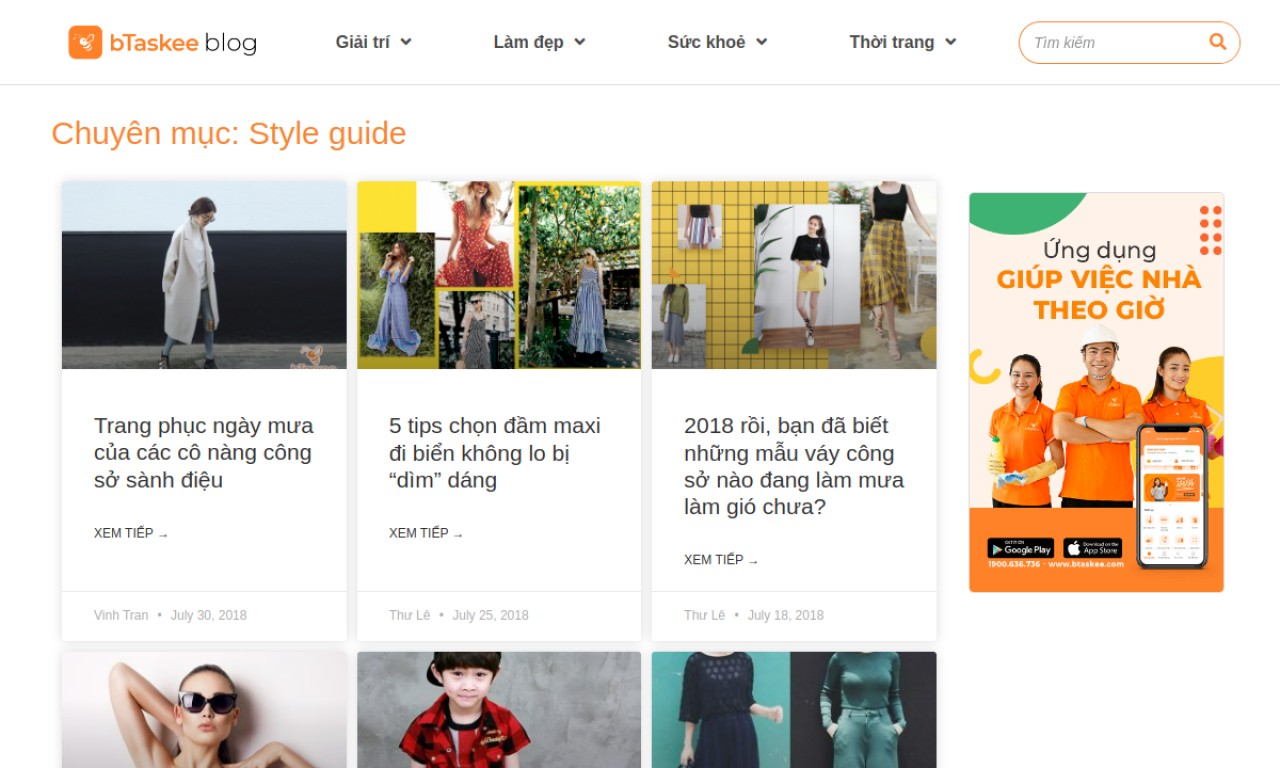Click author Thư Lê on July 25 post

(410, 615)
